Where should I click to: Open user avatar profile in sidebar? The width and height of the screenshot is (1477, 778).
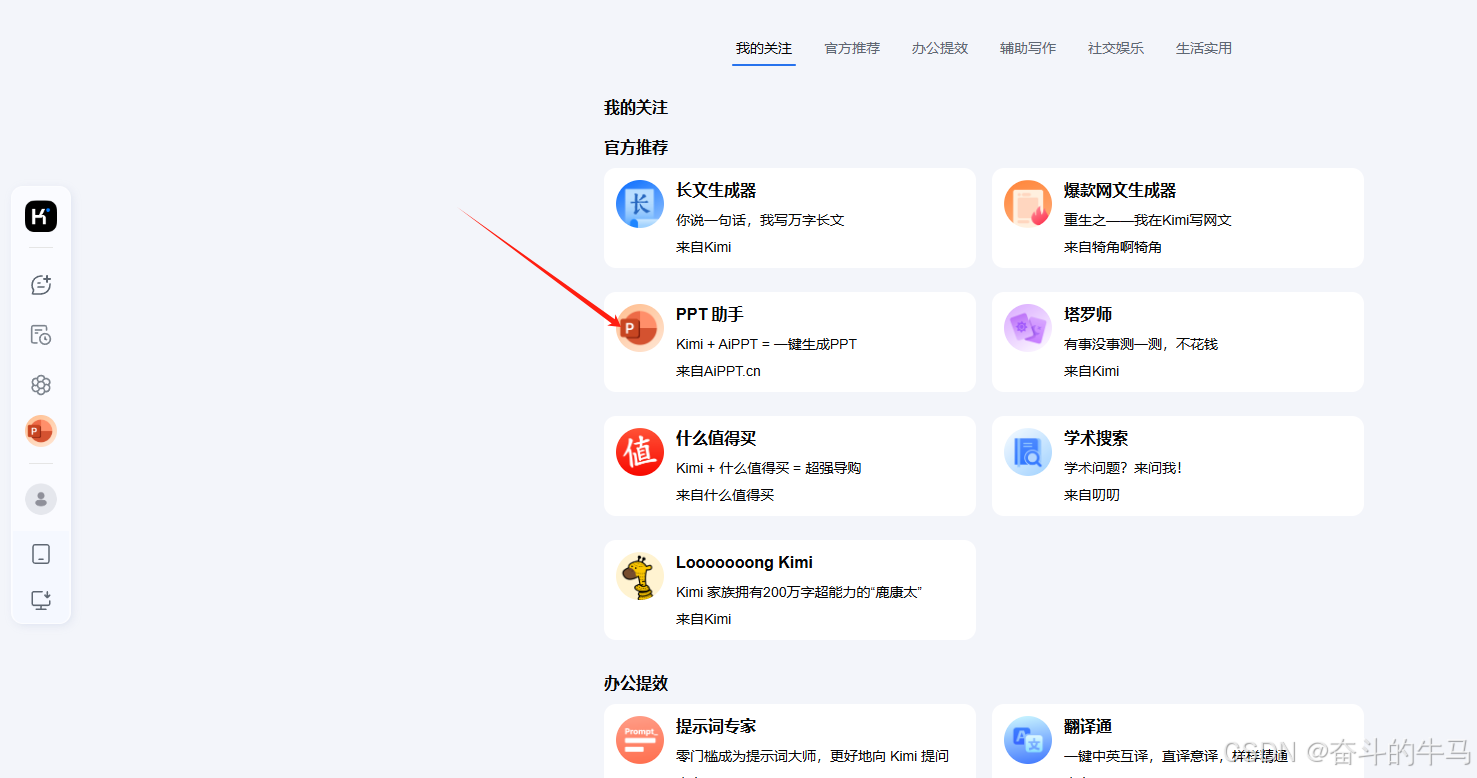(41, 499)
